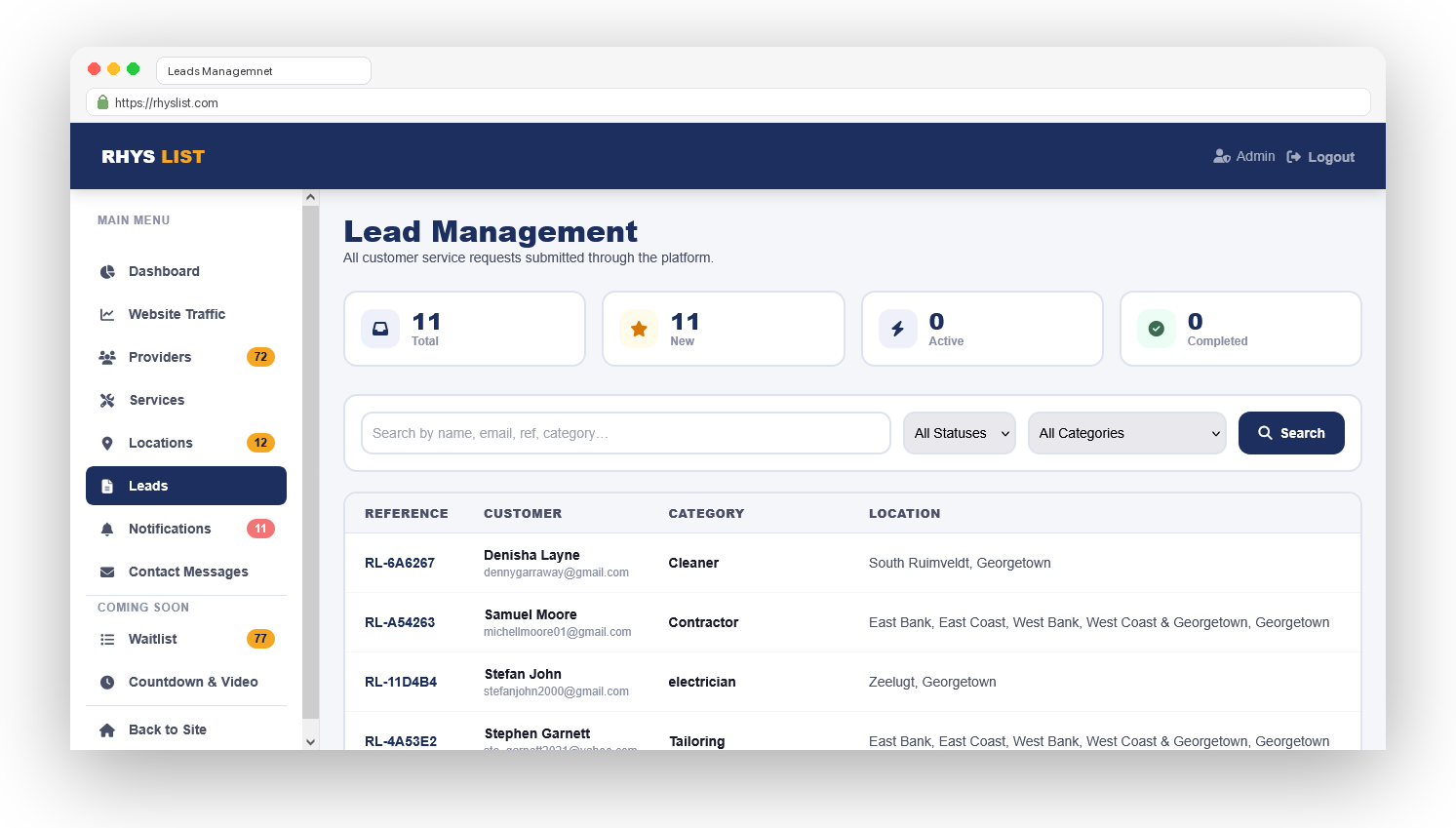
Task: Click the Contact Messages menu label
Action: click(188, 572)
